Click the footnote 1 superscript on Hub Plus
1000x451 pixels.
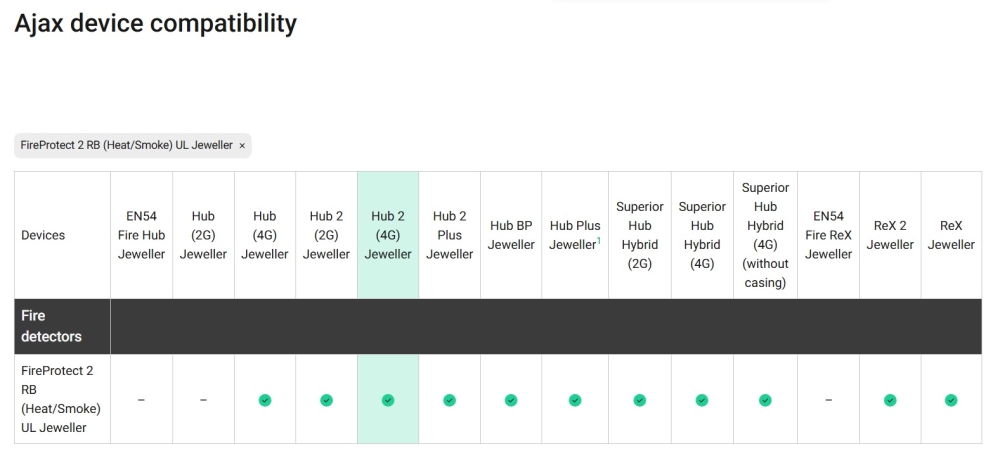(599, 241)
